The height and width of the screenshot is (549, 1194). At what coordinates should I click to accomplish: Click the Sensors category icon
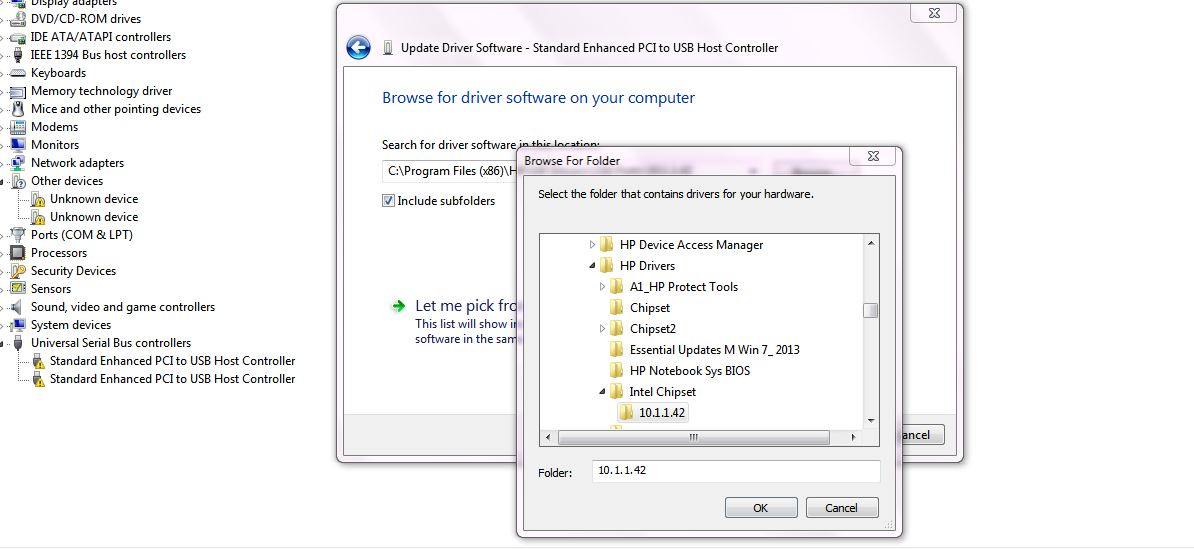click(18, 289)
